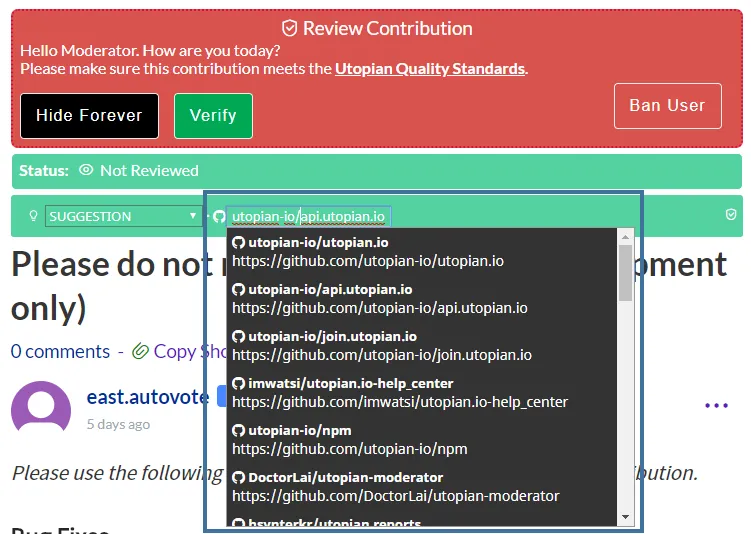This screenshot has width=751, height=534.
Task: Click the suggestions list scrollbar thumb
Action: pos(625,273)
